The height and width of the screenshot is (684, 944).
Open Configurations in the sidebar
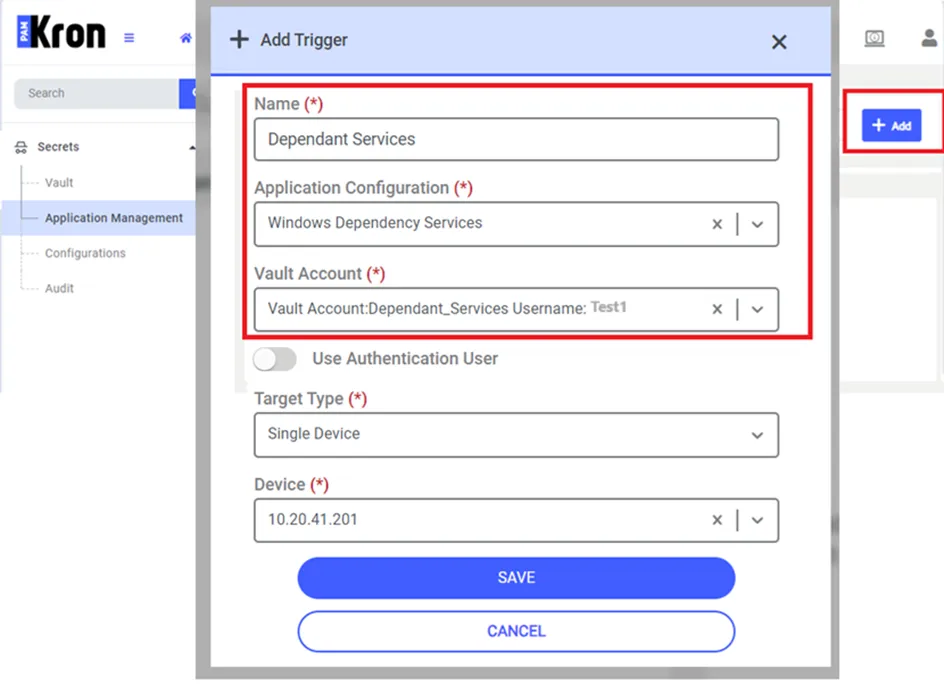[85, 253]
